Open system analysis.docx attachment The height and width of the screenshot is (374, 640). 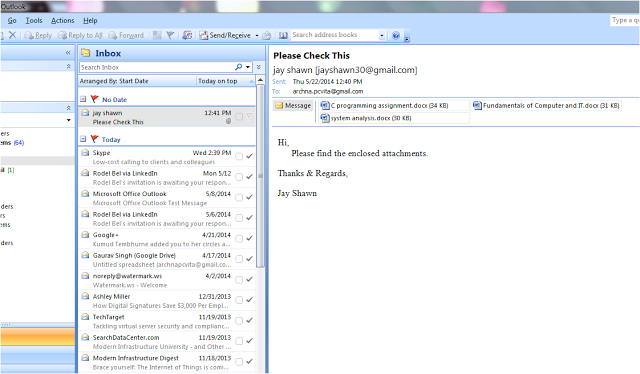394,118
